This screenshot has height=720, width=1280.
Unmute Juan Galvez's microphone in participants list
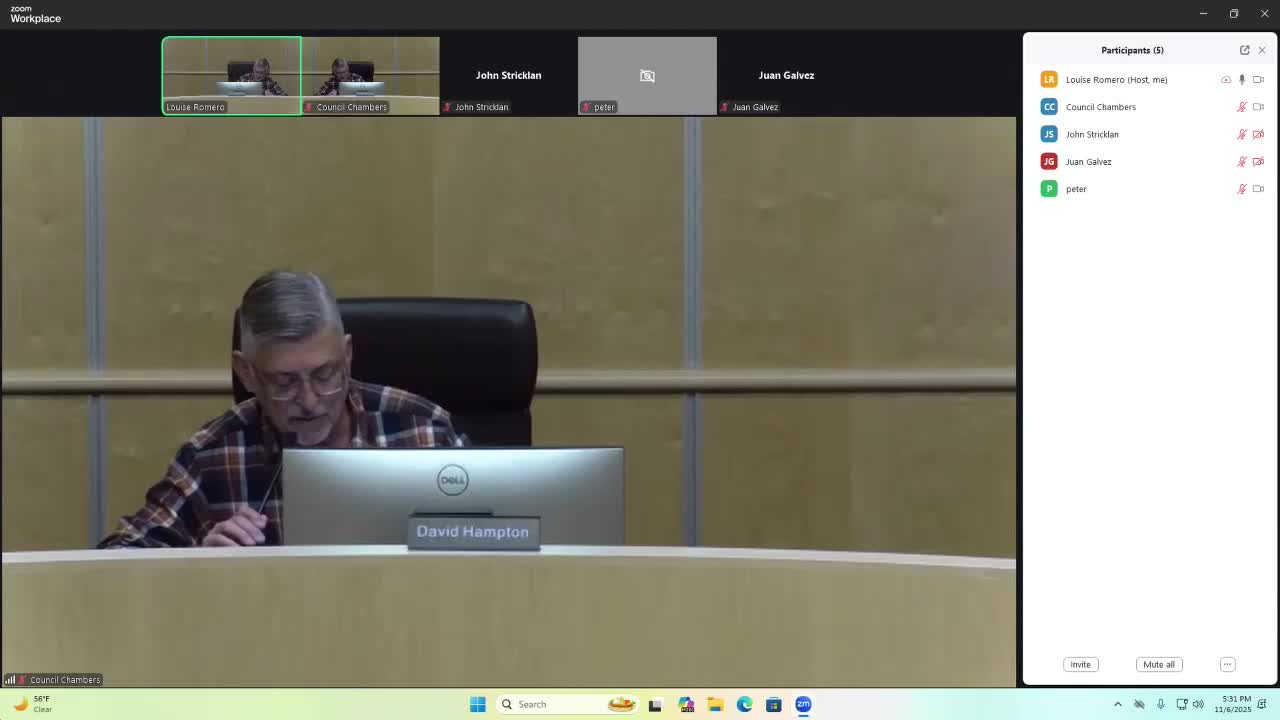click(x=1242, y=161)
